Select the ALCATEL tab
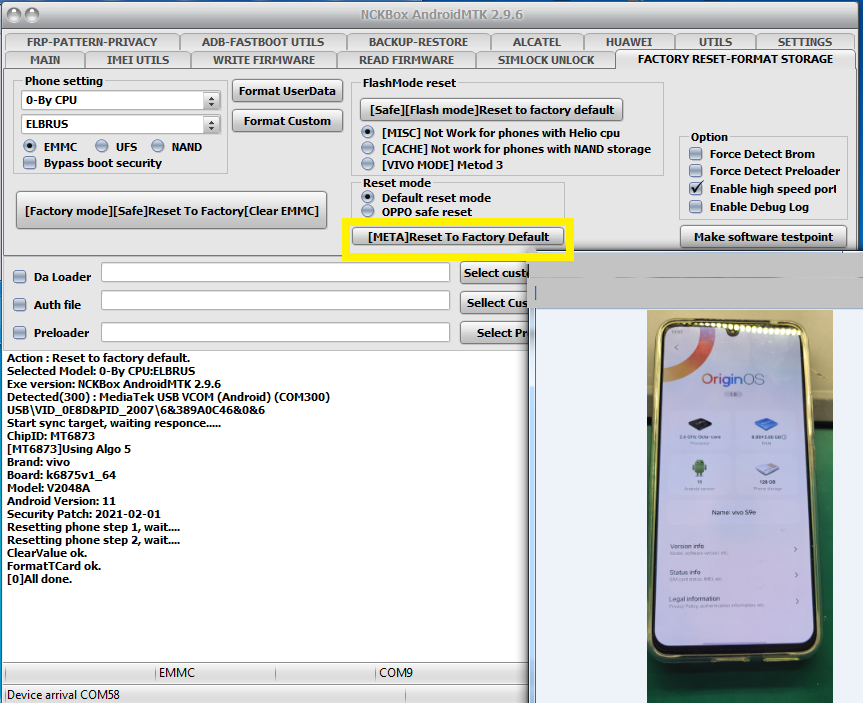 537,42
